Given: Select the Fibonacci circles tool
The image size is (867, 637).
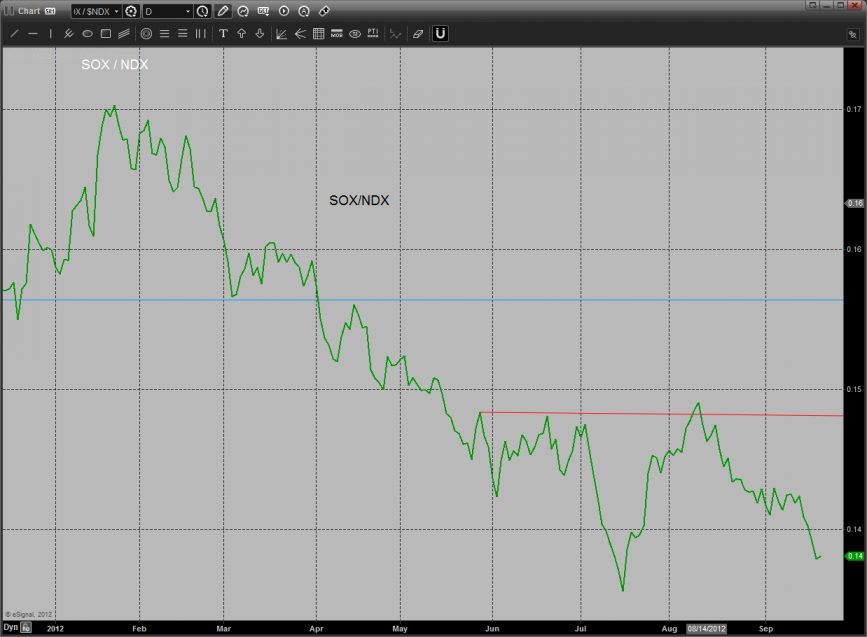Looking at the screenshot, I should coord(146,33).
